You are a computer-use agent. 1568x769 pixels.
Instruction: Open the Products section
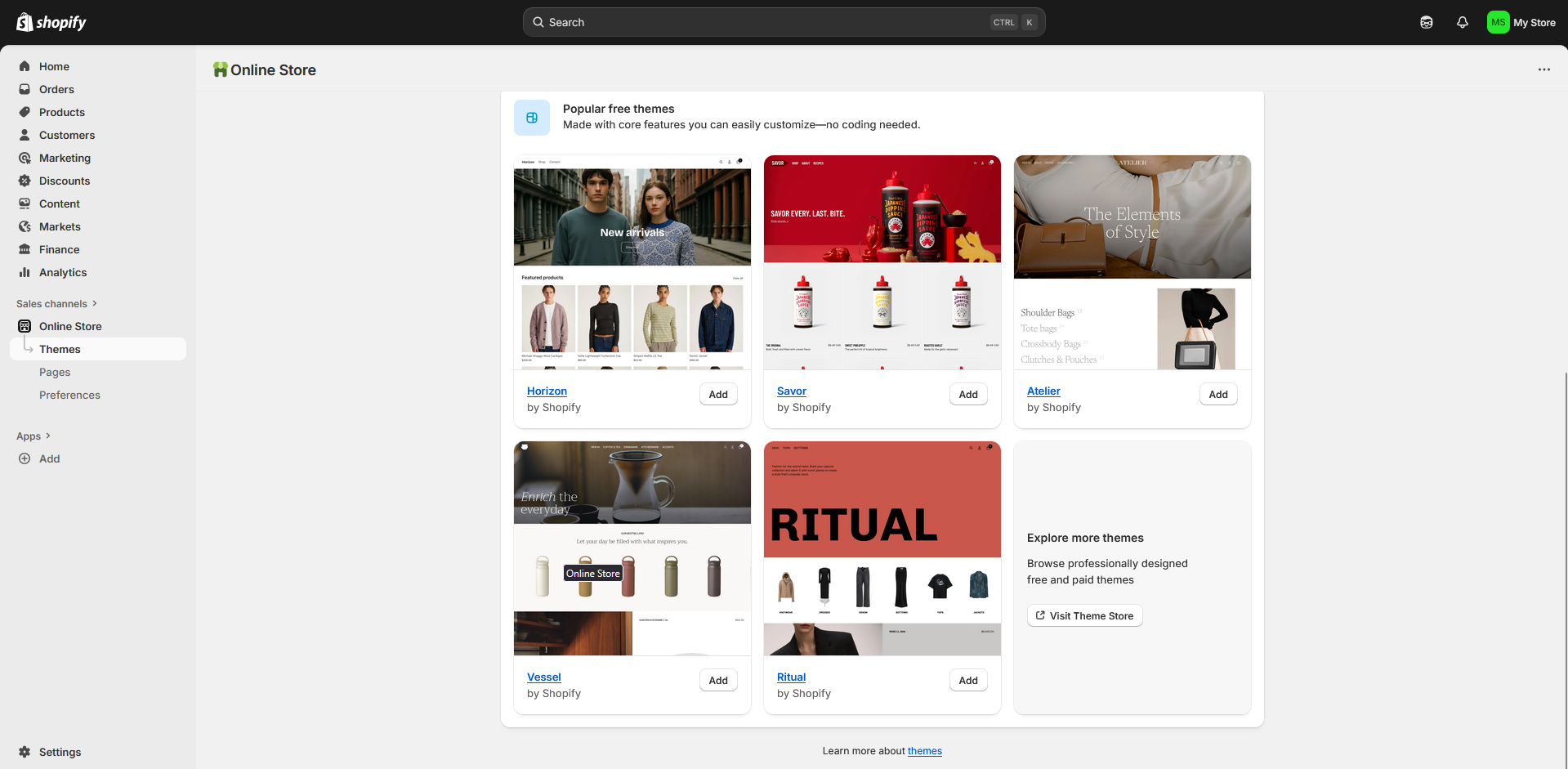pos(62,112)
